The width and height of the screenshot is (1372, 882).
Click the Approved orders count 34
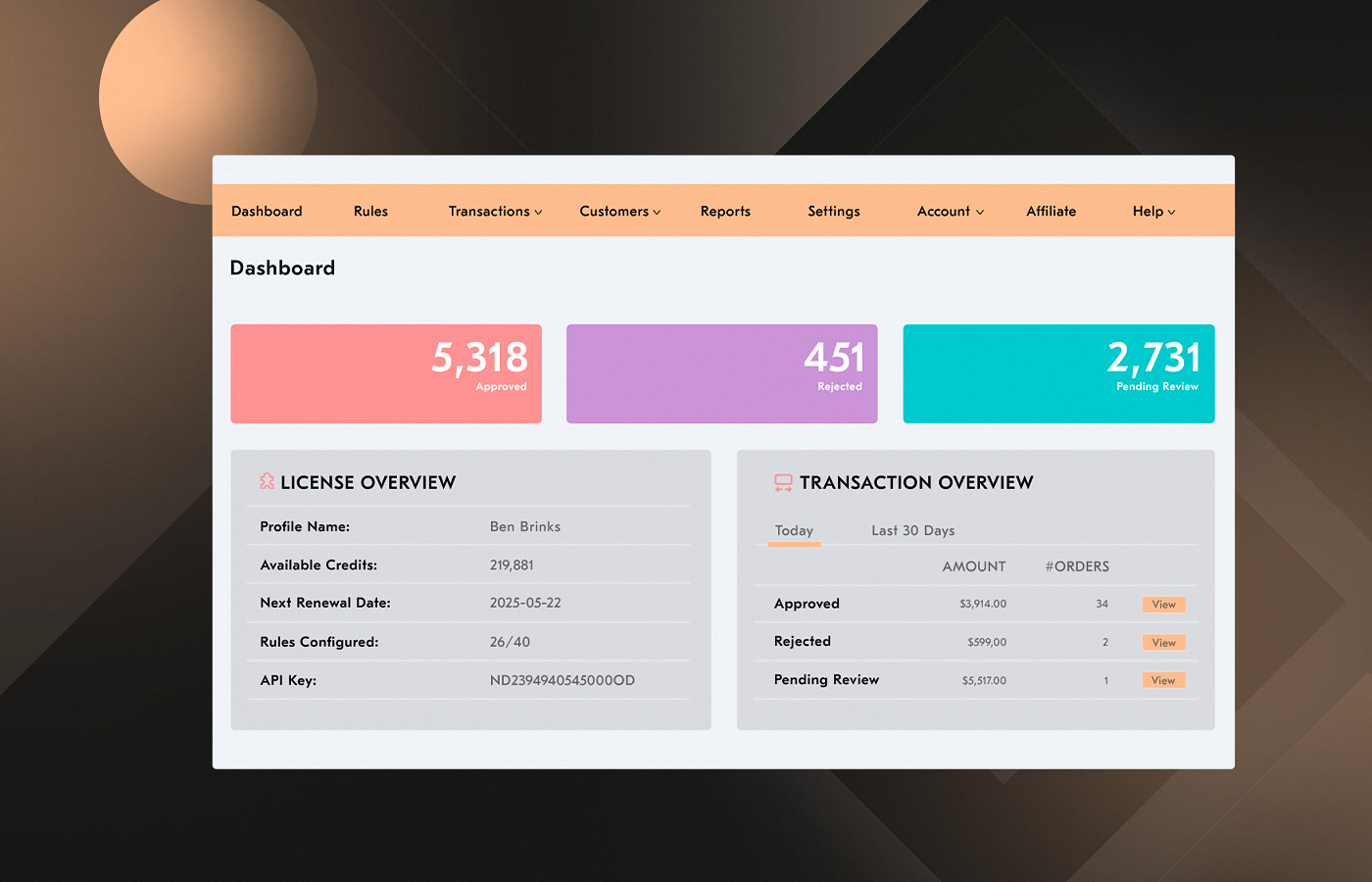[x=1102, y=604]
